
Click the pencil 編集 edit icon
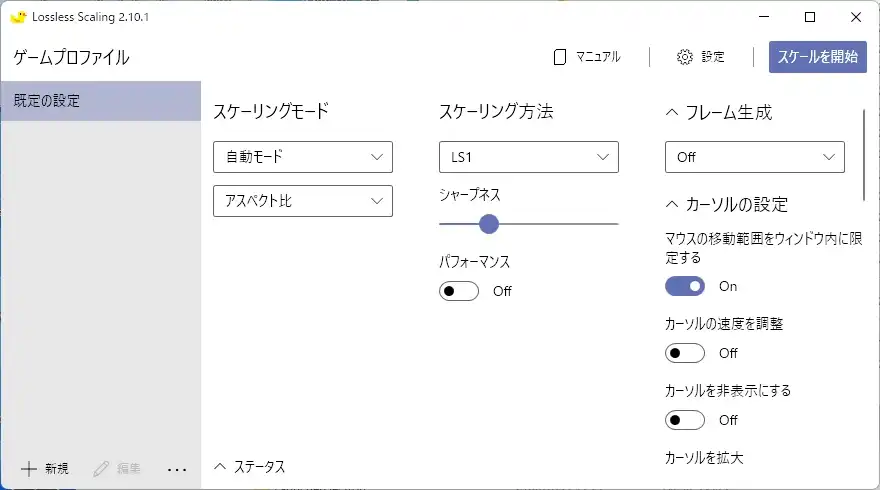pos(101,468)
